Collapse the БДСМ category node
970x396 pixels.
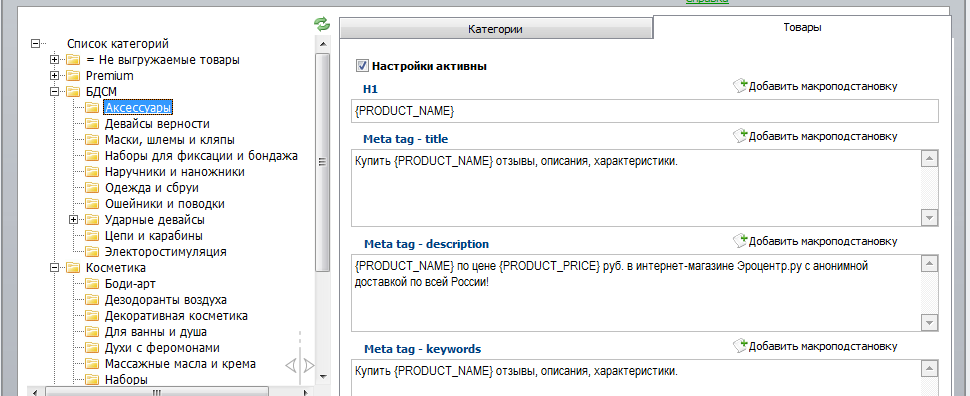[x=54, y=92]
